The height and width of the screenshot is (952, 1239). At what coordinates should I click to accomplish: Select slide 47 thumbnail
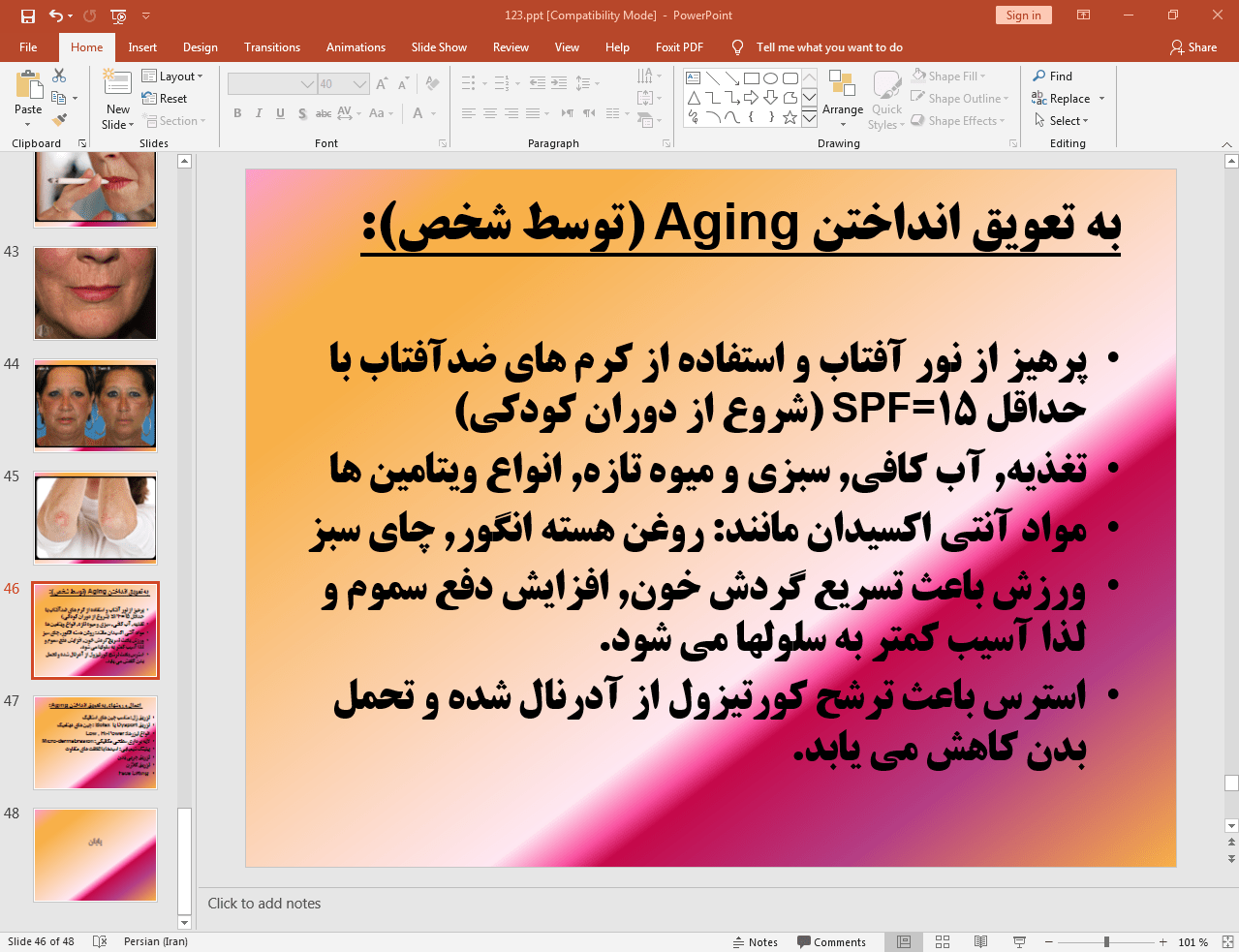coord(95,743)
